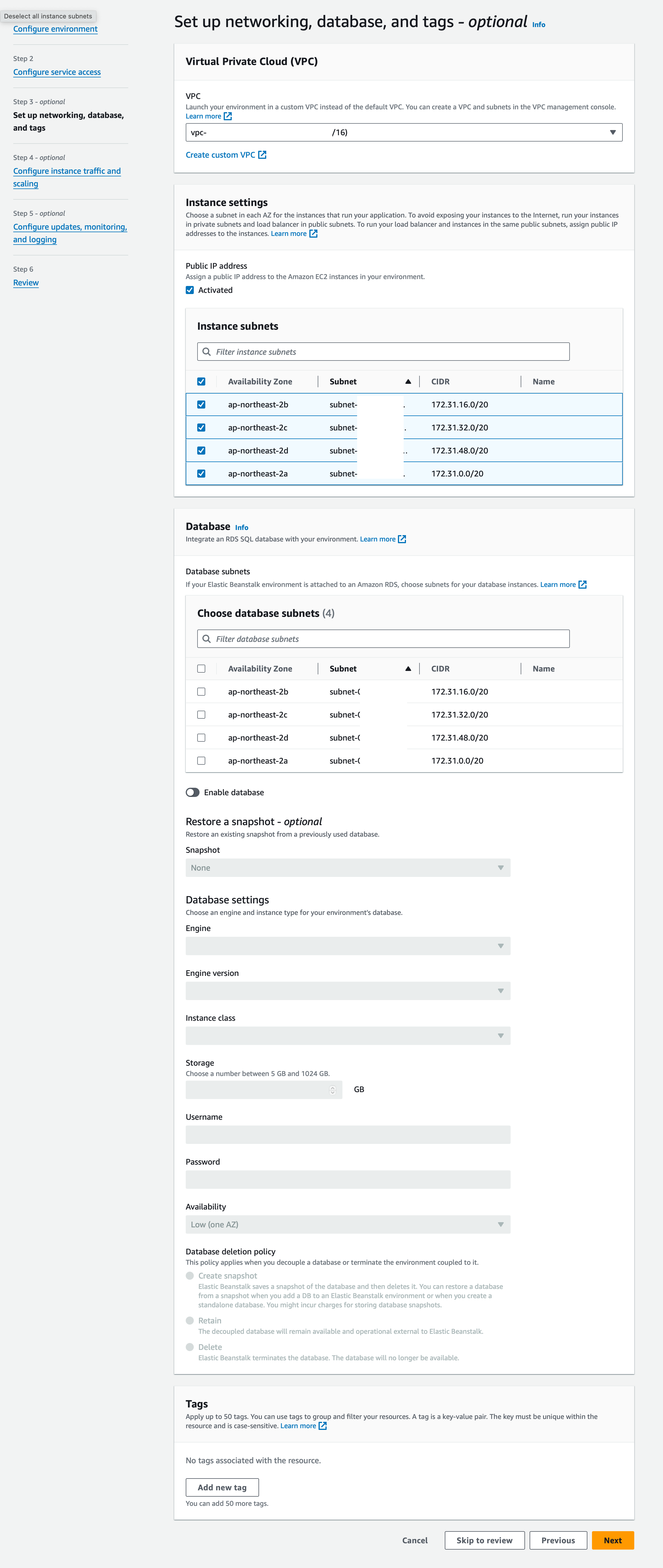Sort database subnets by Subnet column arrow
The height and width of the screenshot is (1568, 663).
tap(408, 669)
